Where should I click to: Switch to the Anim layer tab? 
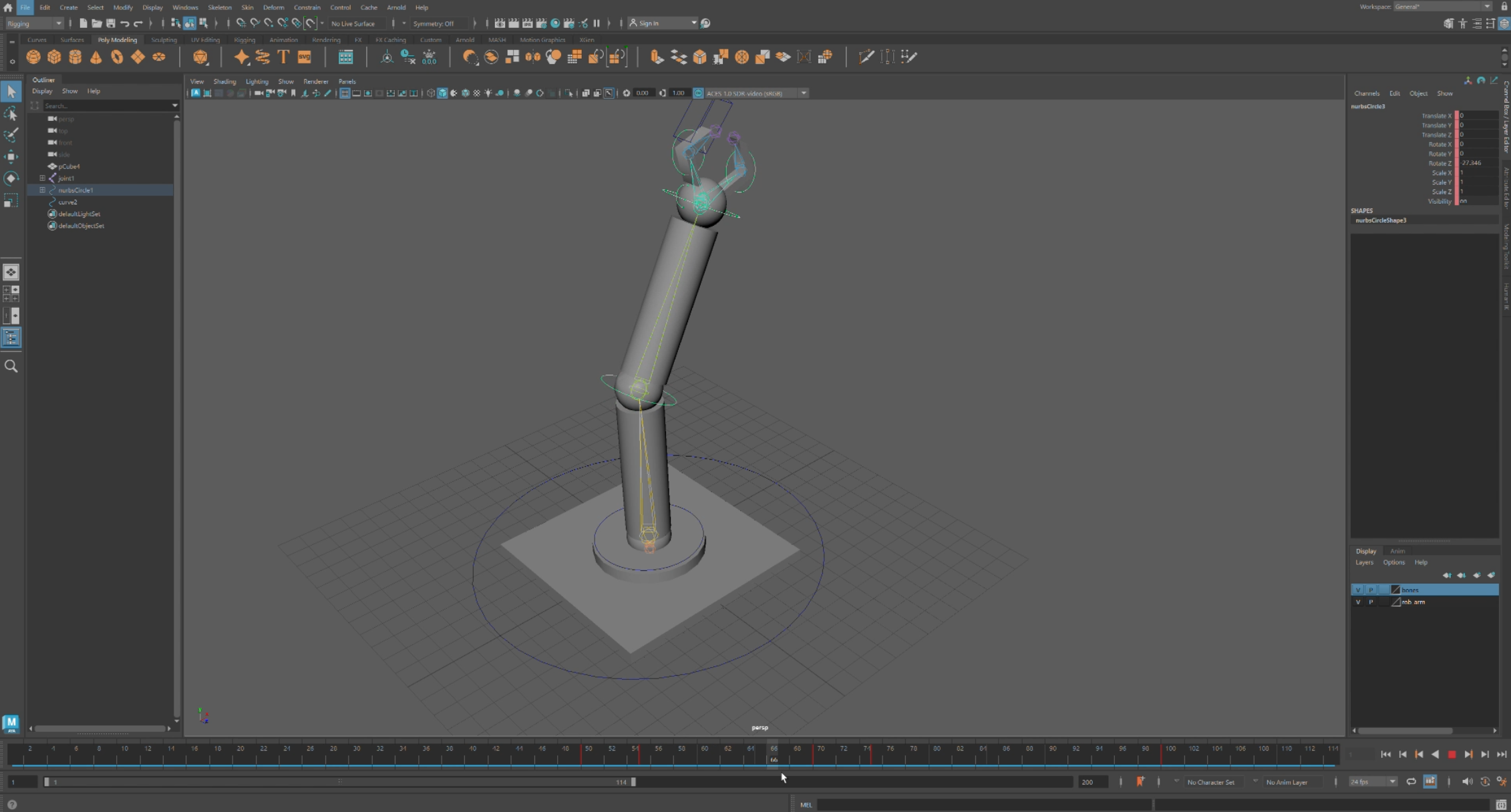click(1397, 551)
